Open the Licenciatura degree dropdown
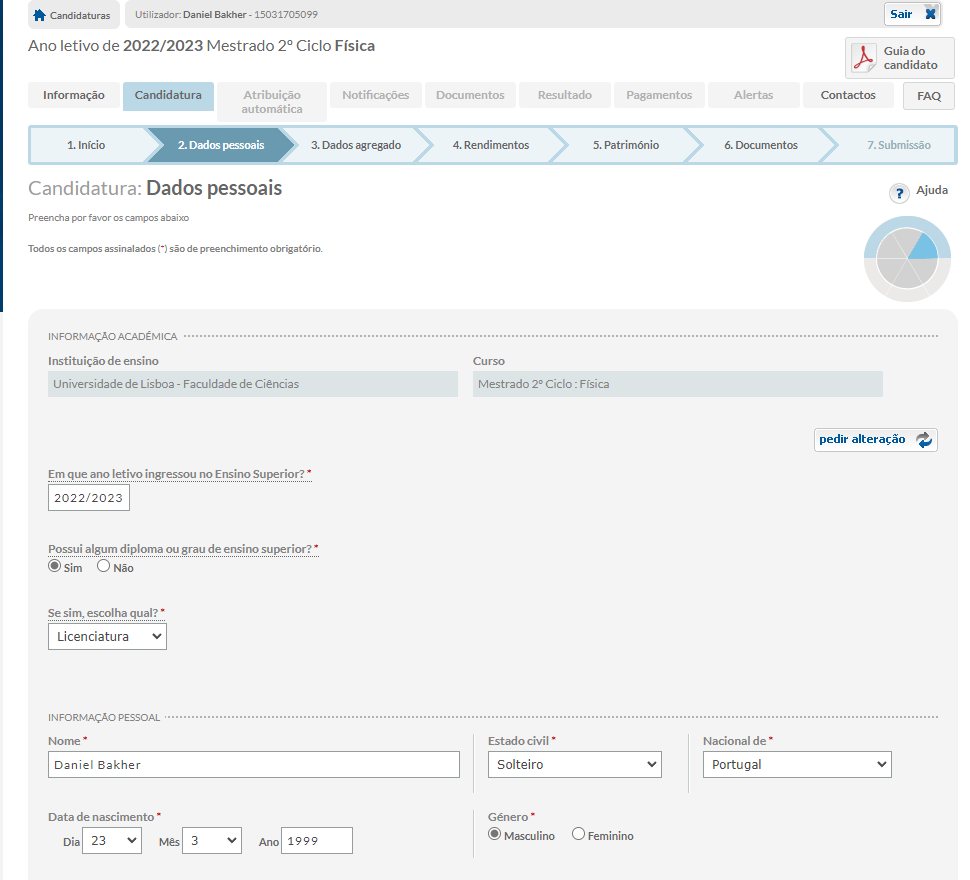 [x=108, y=636]
